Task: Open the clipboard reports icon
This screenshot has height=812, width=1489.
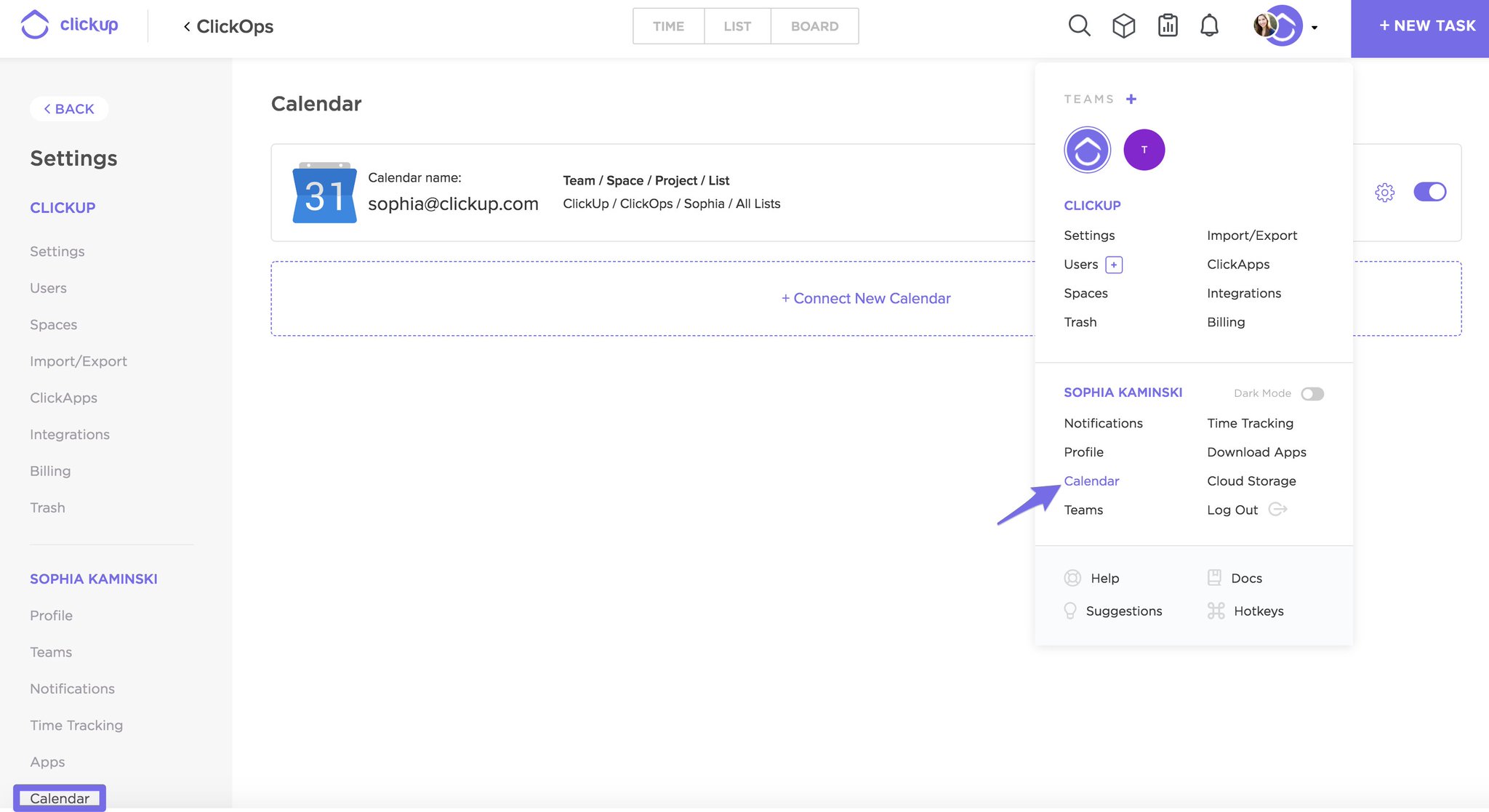Action: click(x=1168, y=25)
